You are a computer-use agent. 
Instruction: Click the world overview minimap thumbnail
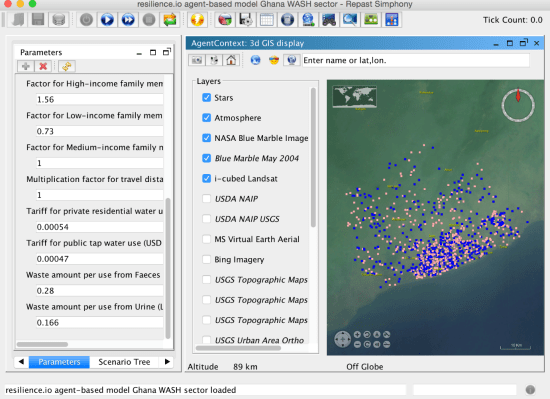tap(355, 96)
